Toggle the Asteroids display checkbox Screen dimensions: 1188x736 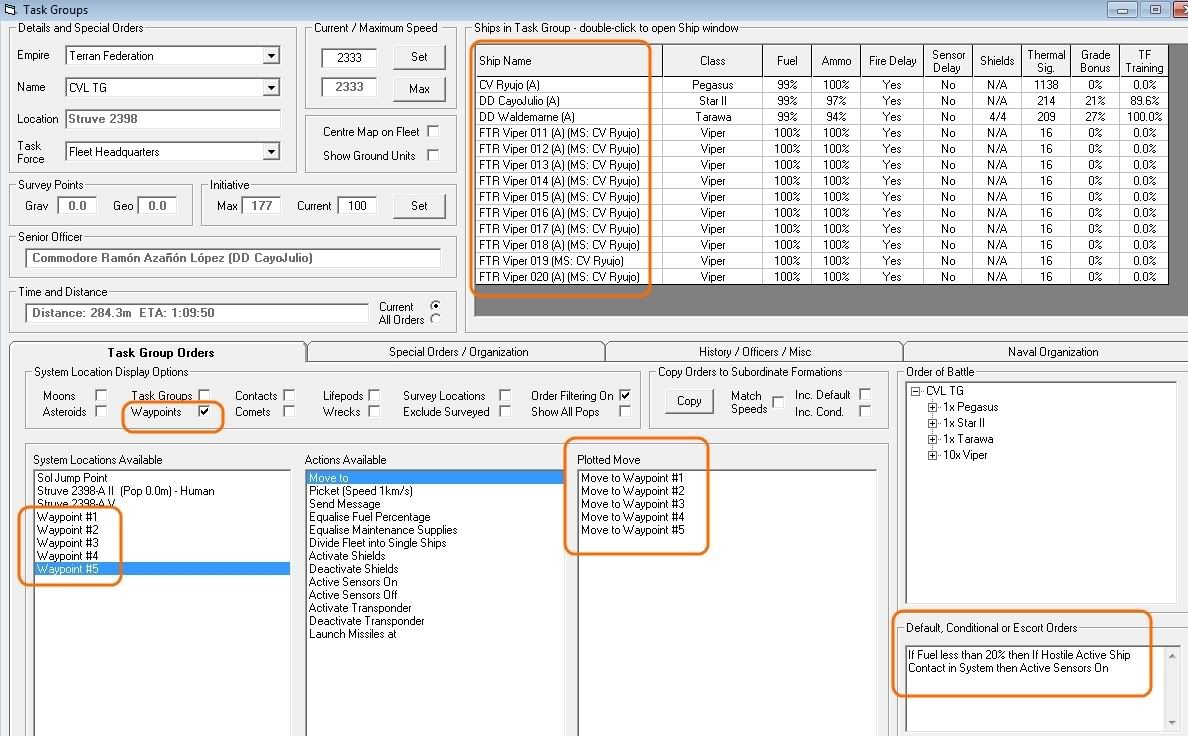[101, 411]
